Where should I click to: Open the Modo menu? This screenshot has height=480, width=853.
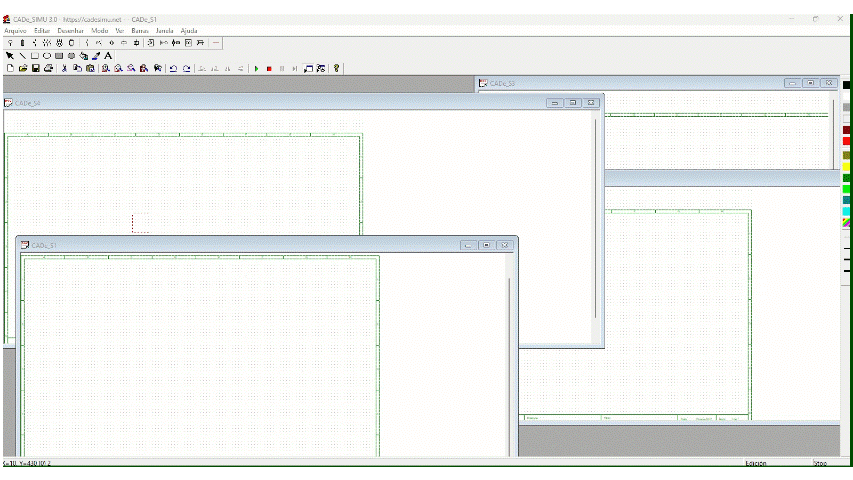[x=100, y=31]
